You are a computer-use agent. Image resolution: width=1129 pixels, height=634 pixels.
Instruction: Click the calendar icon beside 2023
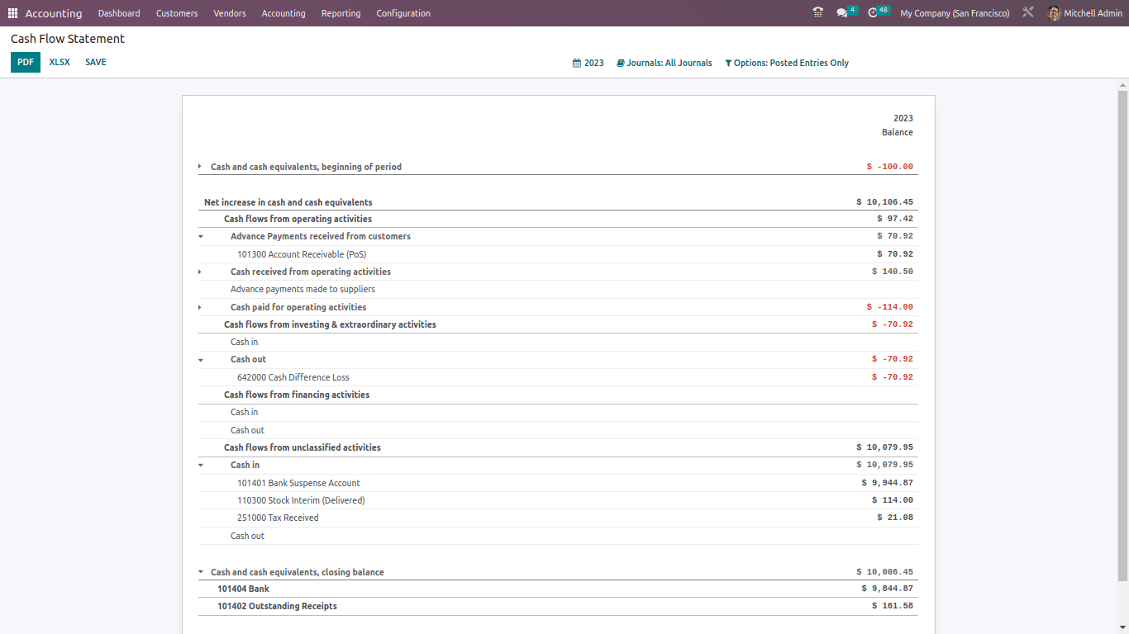(577, 62)
